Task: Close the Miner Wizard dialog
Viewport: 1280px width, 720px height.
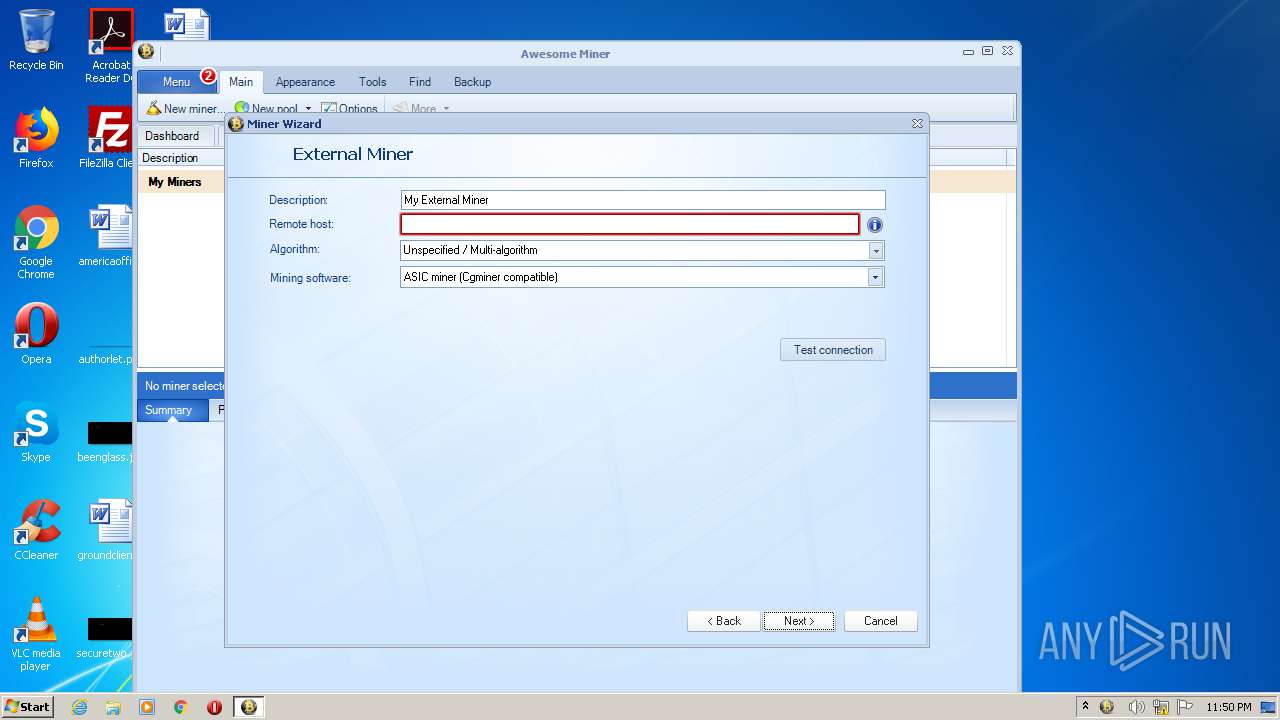Action: [x=917, y=124]
